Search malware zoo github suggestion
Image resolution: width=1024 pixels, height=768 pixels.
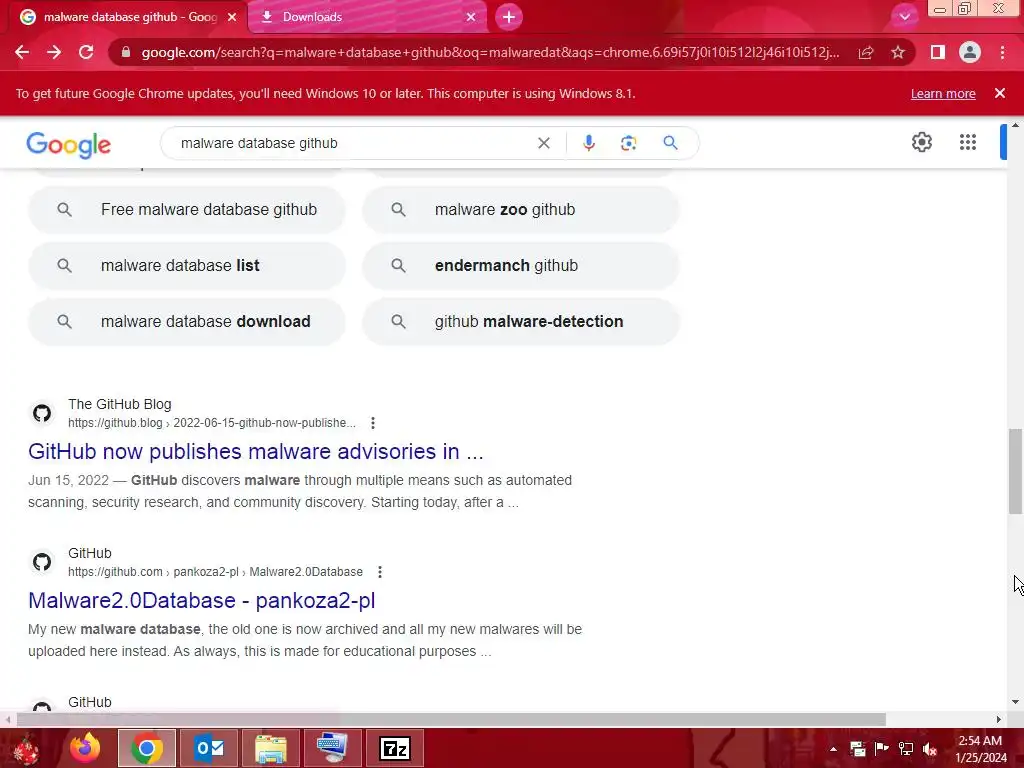click(520, 210)
